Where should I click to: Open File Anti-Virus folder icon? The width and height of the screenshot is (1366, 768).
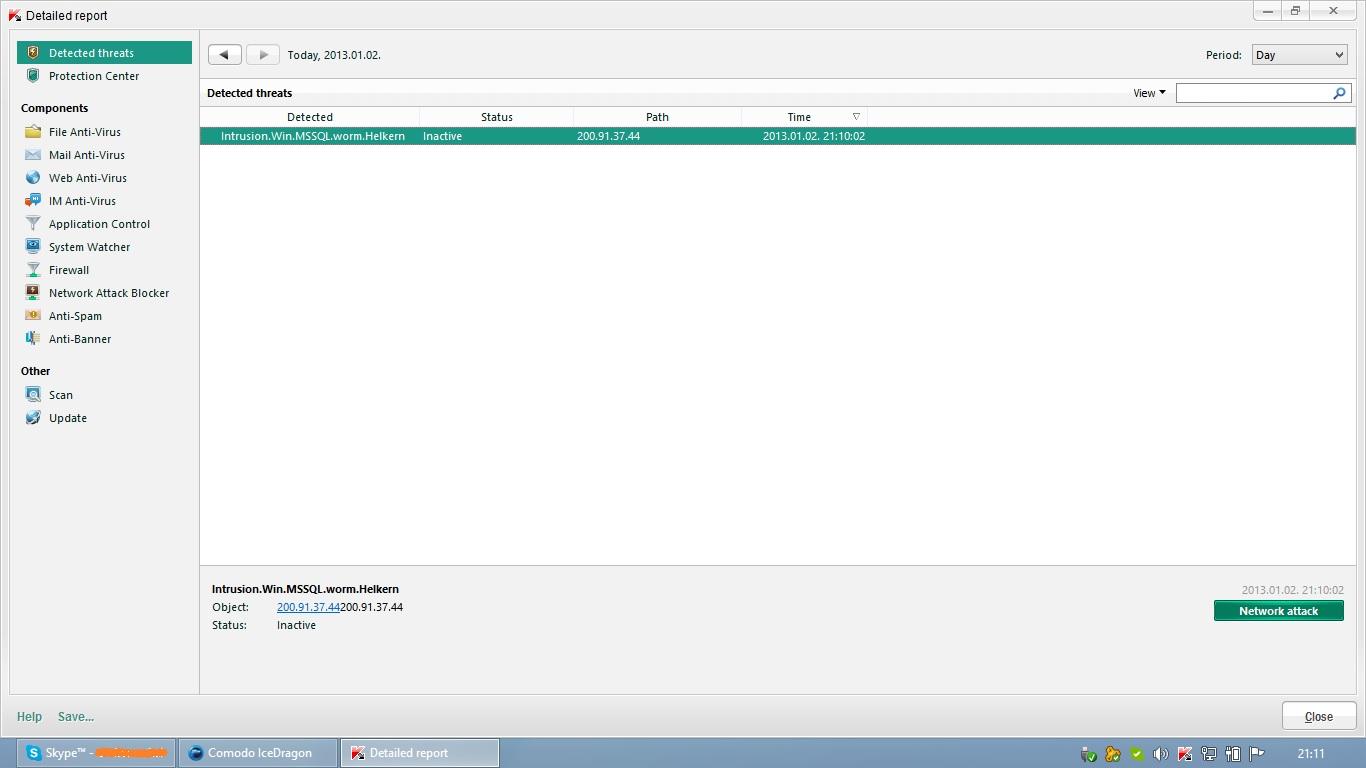[33, 132]
